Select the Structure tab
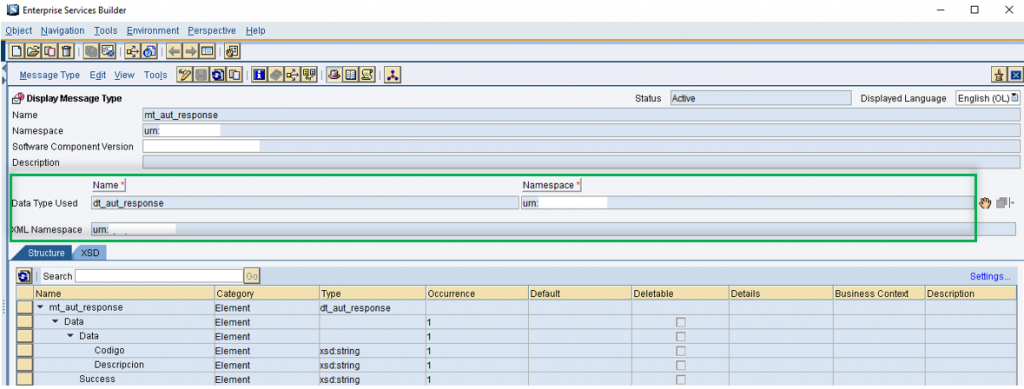 pos(46,253)
